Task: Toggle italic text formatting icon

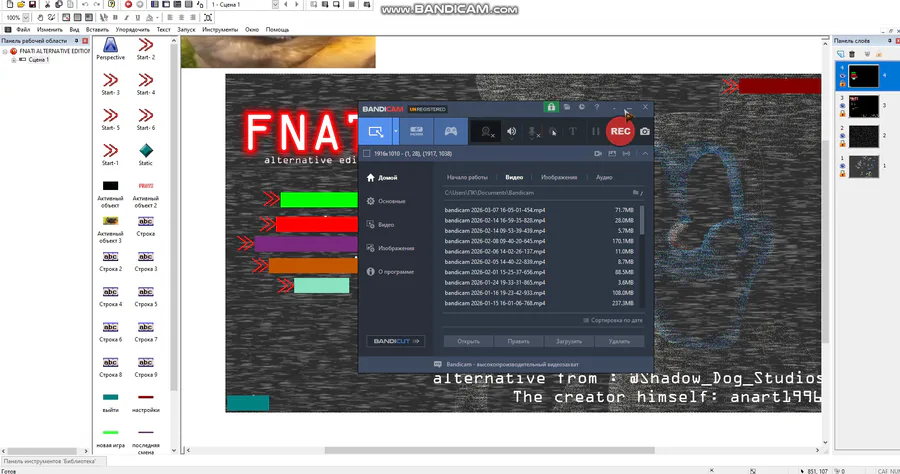Action: pos(126,17)
